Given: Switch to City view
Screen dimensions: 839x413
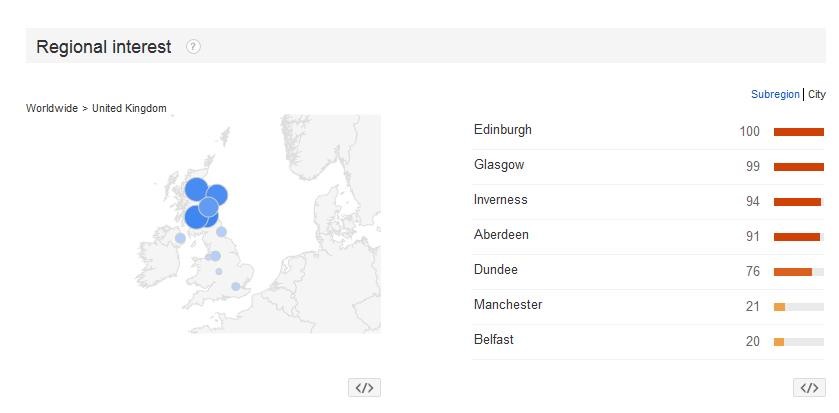Looking at the screenshot, I should pos(817,94).
